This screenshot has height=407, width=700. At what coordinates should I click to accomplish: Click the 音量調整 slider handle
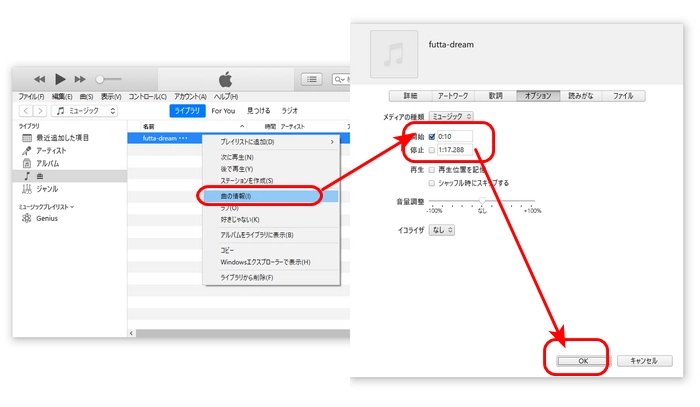coord(482,201)
